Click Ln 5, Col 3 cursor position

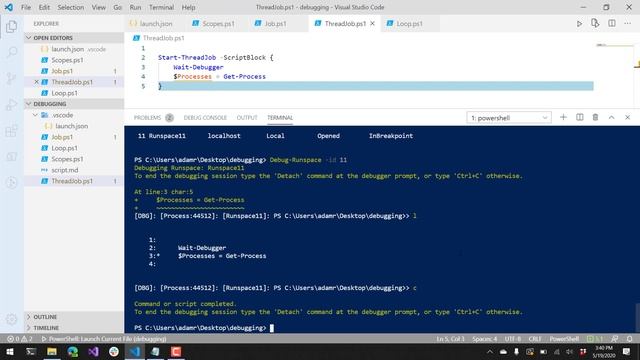point(450,339)
